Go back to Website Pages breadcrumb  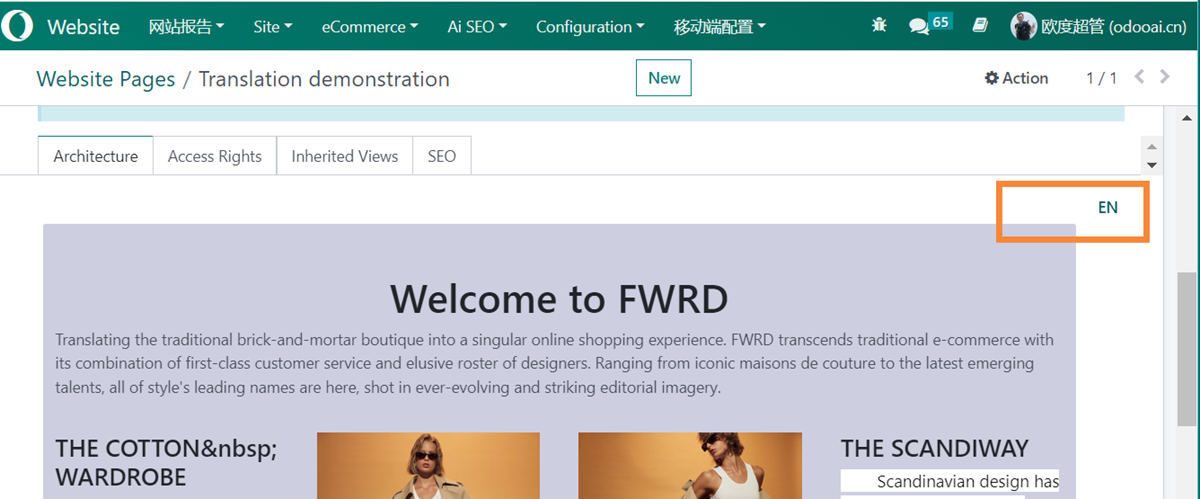click(106, 79)
